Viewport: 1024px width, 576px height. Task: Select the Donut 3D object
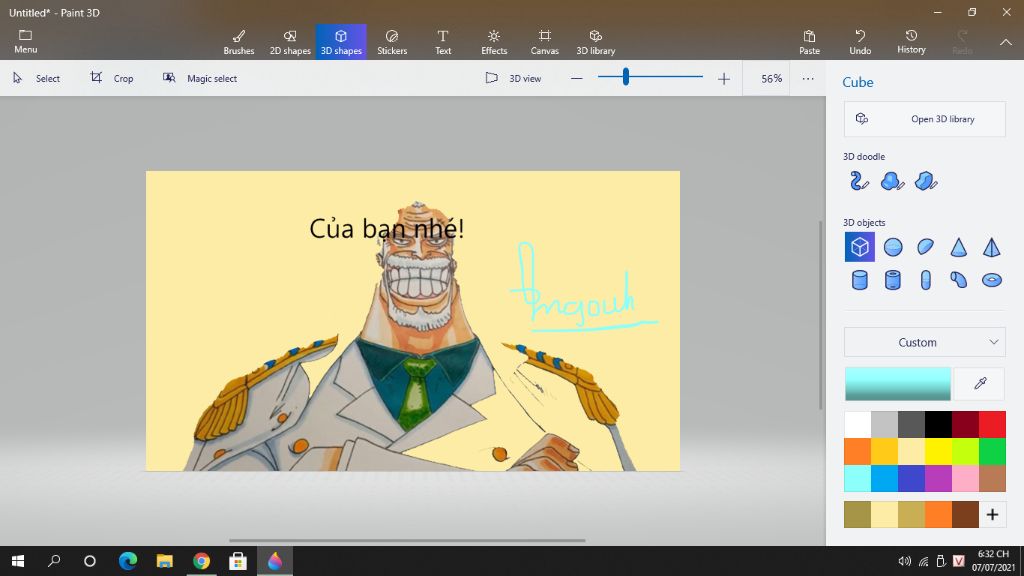991,280
